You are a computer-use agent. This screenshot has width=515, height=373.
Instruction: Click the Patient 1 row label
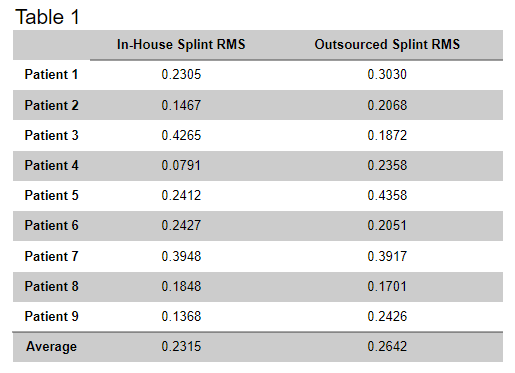[51, 74]
